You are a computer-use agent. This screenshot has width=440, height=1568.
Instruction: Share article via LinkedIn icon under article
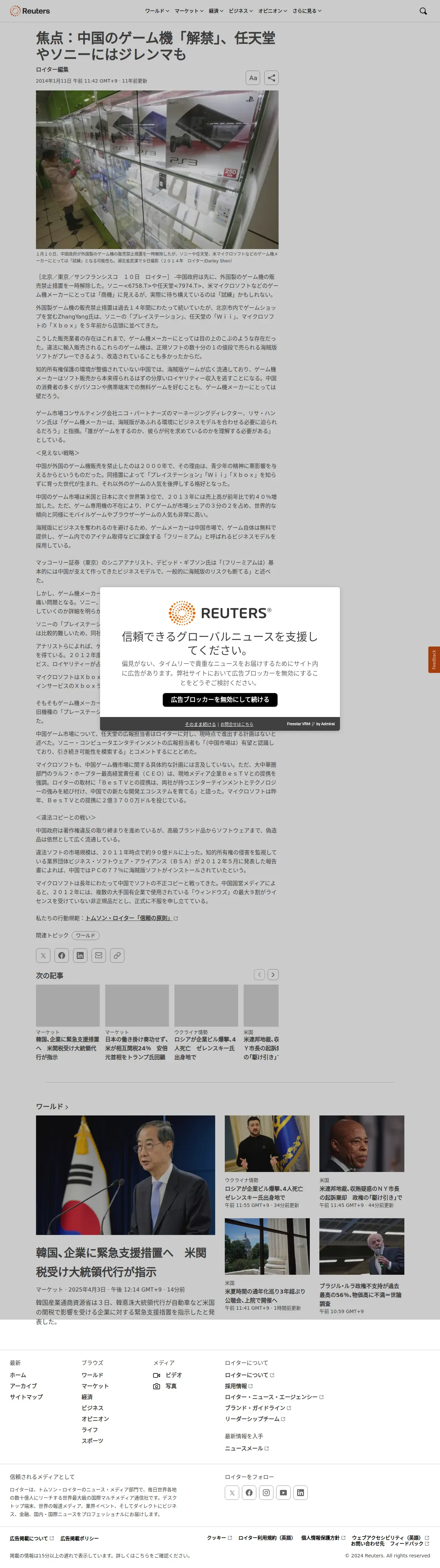[x=80, y=955]
